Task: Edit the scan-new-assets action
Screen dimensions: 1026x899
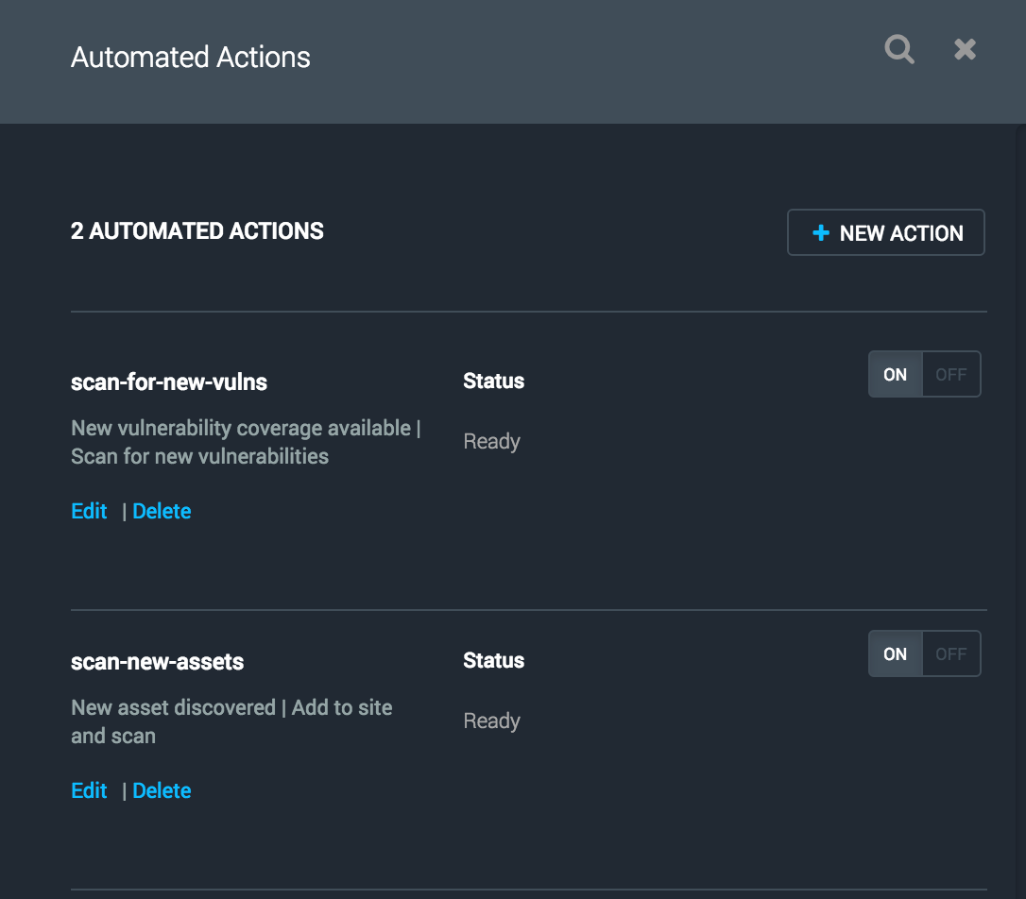Action: click(x=89, y=791)
